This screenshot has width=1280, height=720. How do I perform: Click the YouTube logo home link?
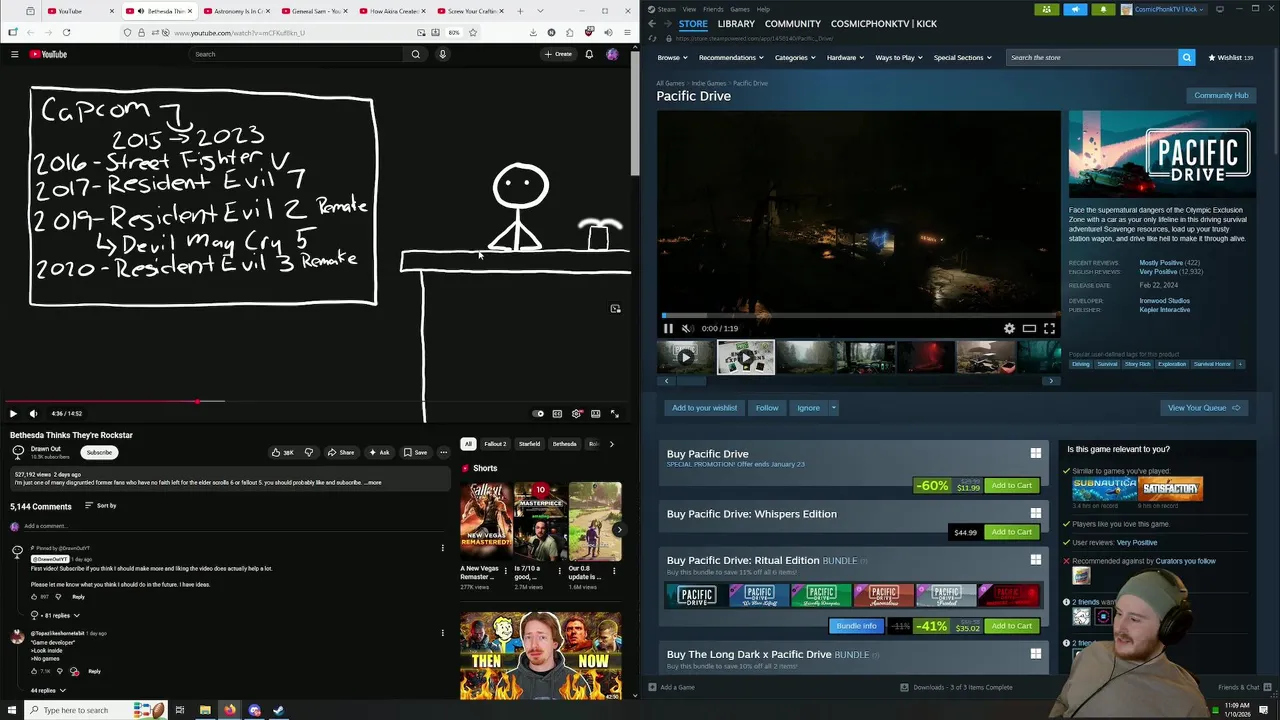(x=48, y=54)
